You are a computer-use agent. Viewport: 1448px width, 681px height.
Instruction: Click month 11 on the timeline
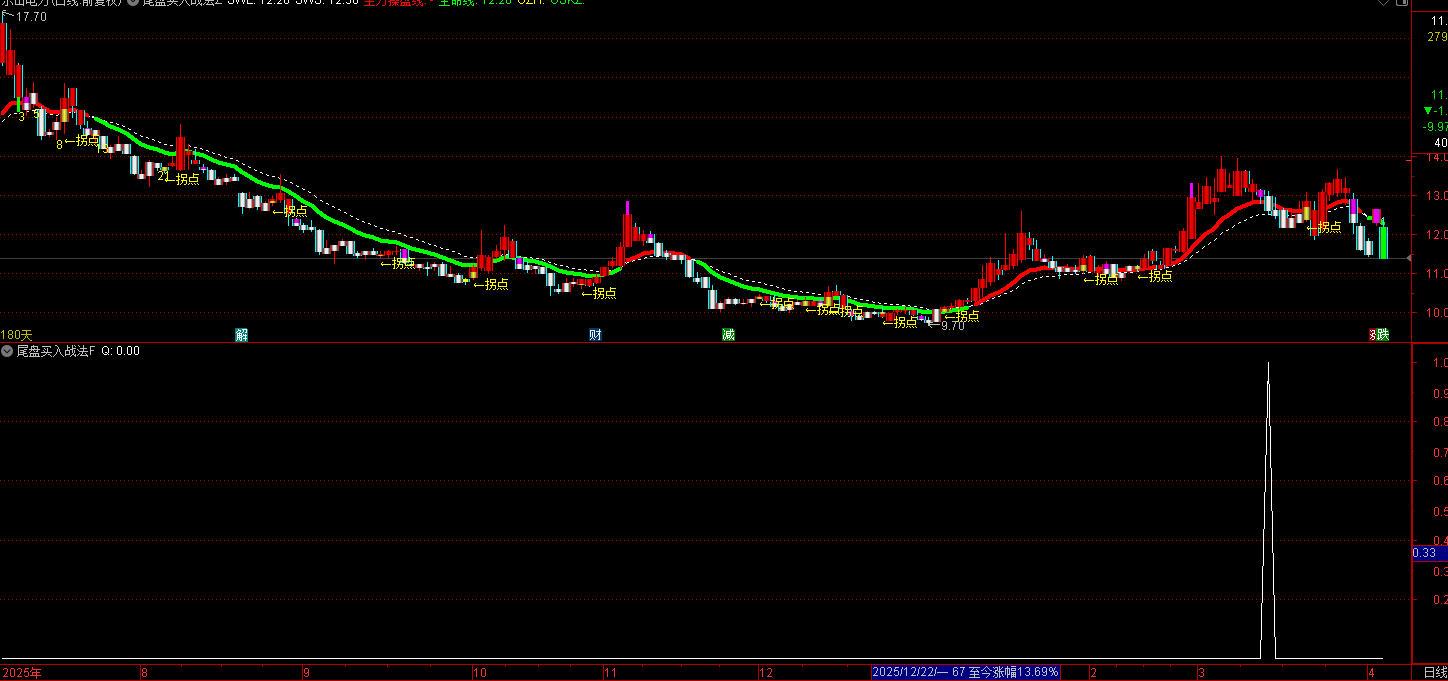(x=610, y=673)
